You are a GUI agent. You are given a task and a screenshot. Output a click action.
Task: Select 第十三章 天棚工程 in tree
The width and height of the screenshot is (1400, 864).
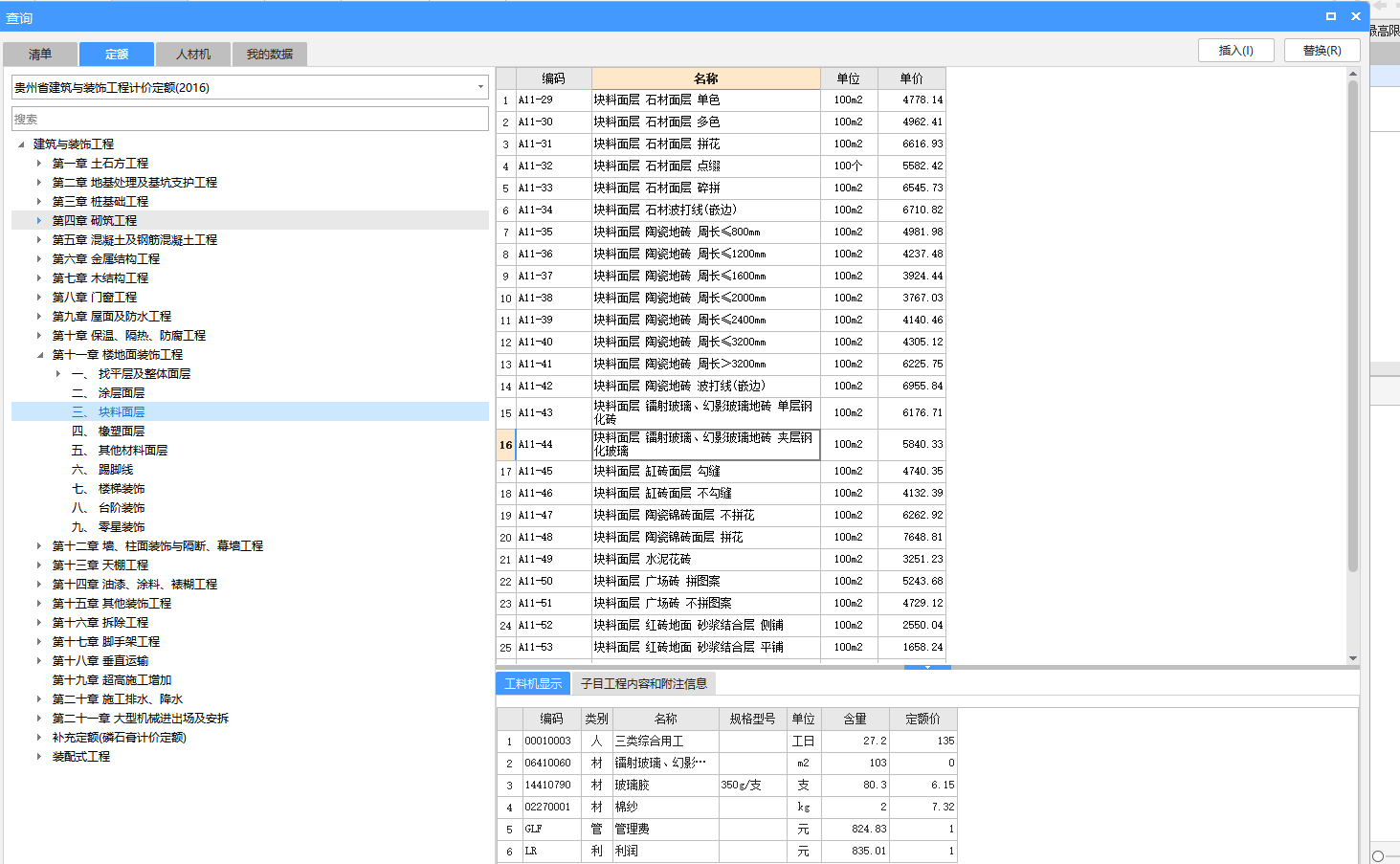click(100, 565)
